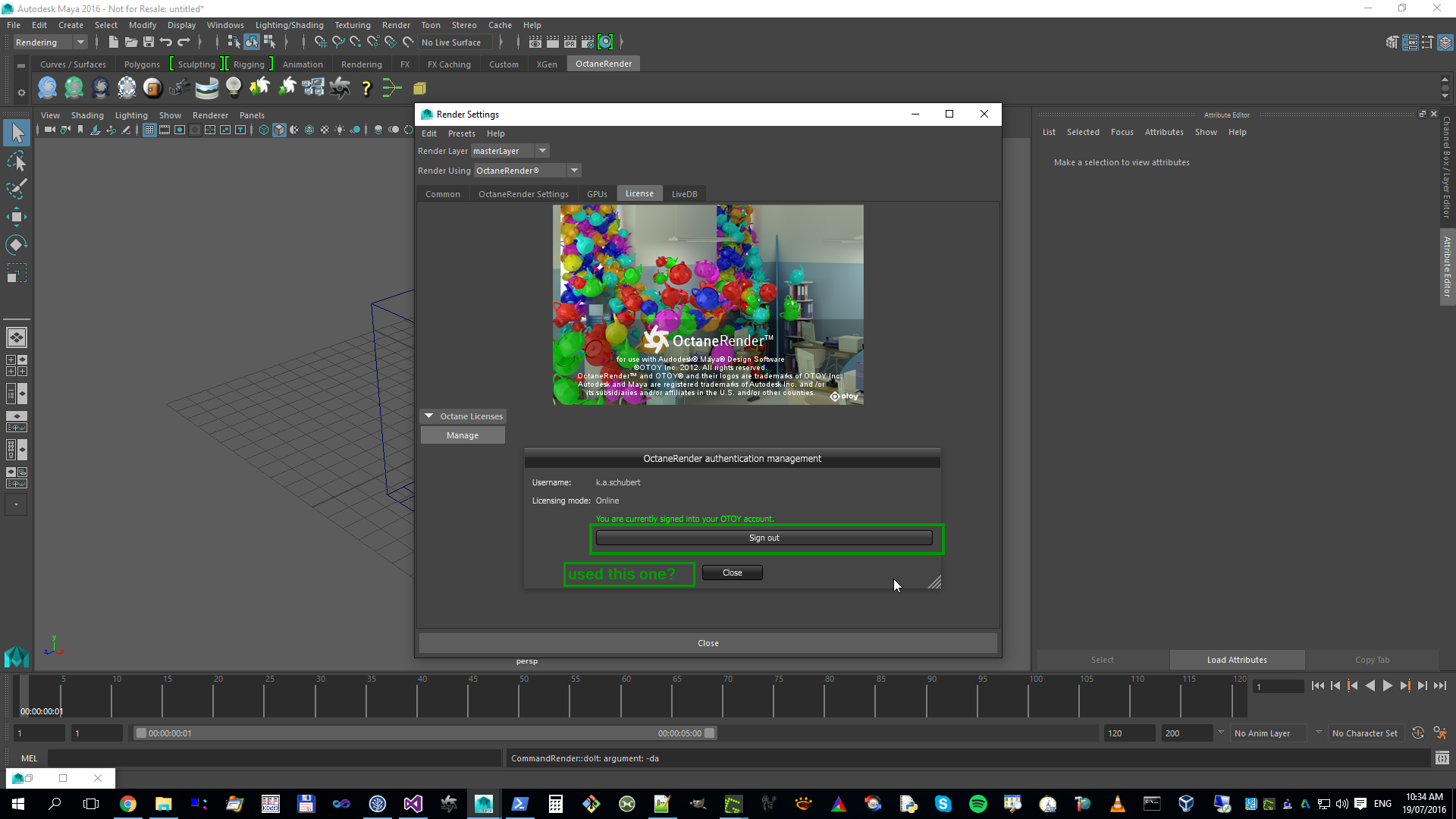Open the Render Using dropdown

coord(574,171)
